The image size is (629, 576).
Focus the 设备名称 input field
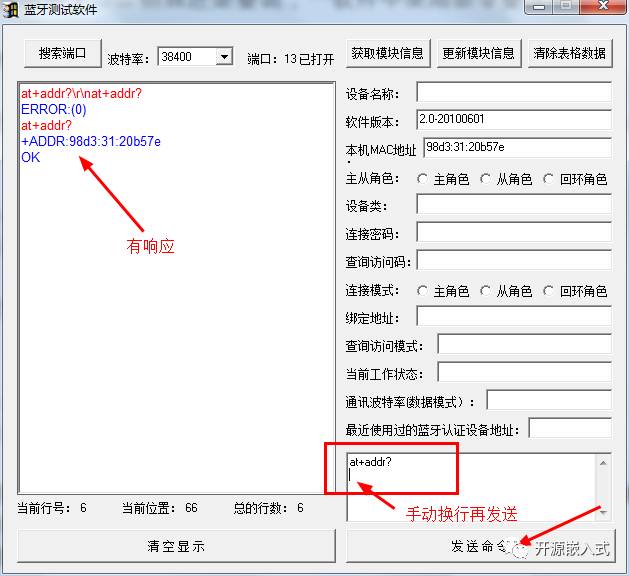click(514, 93)
